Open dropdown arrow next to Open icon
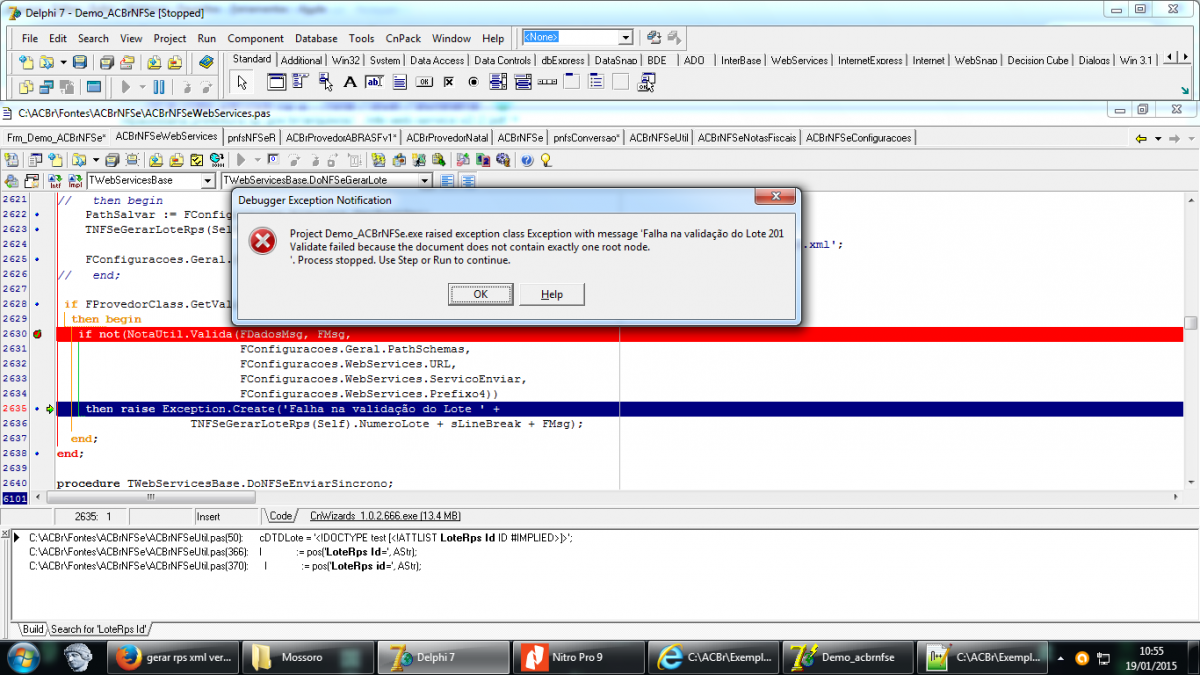Screen dimensions: 1200x675 [x=63, y=61]
